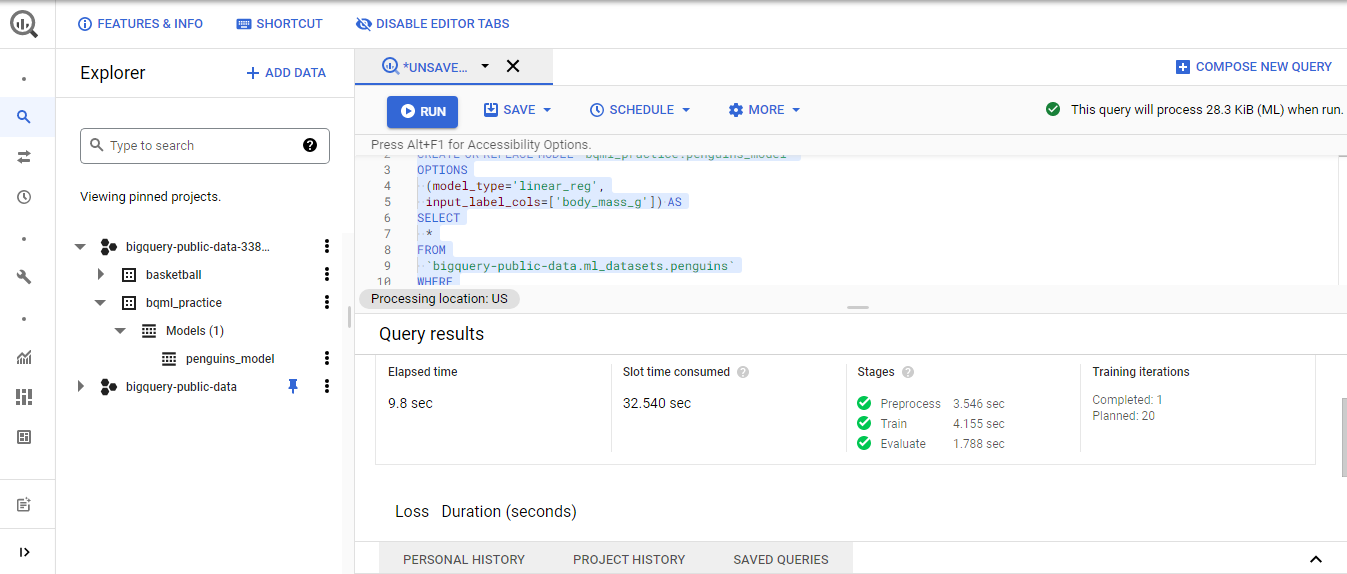Collapse the Models (1) group
1347x574 pixels.
(x=121, y=330)
